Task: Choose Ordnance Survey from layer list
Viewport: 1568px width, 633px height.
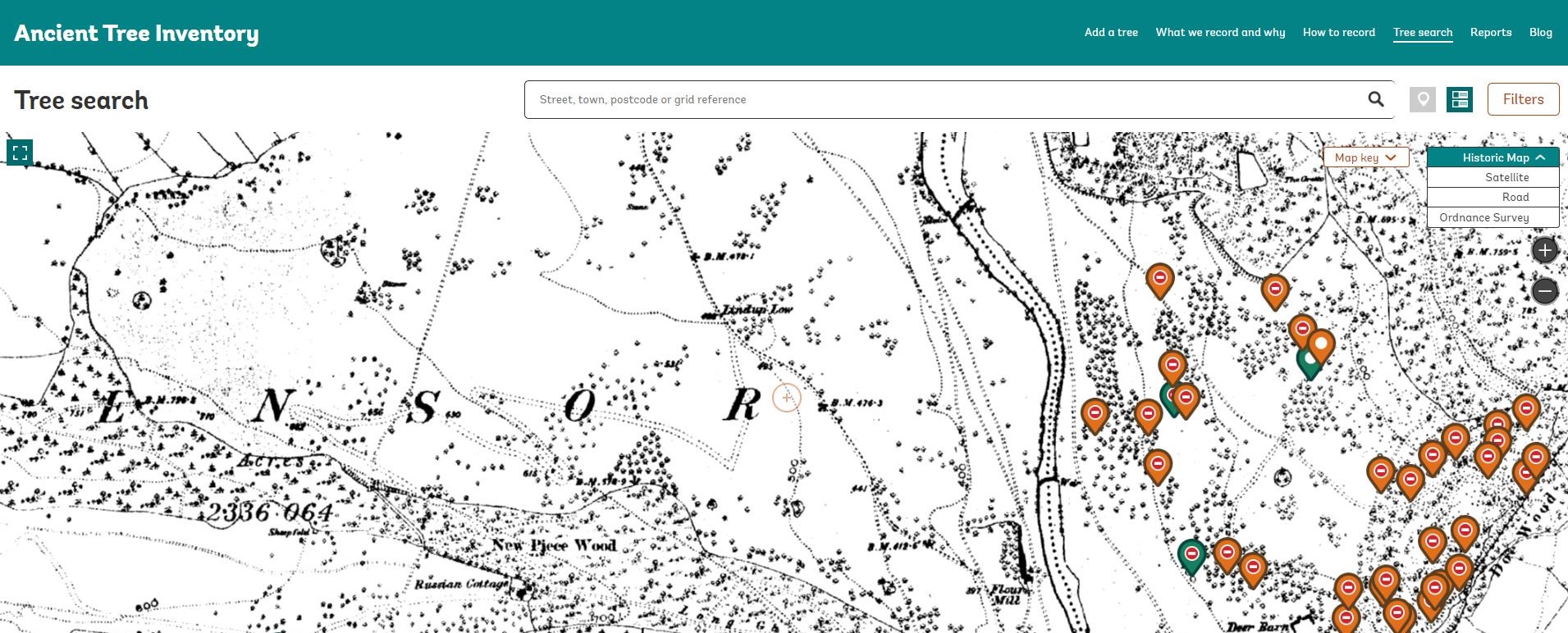Action: tap(1484, 217)
